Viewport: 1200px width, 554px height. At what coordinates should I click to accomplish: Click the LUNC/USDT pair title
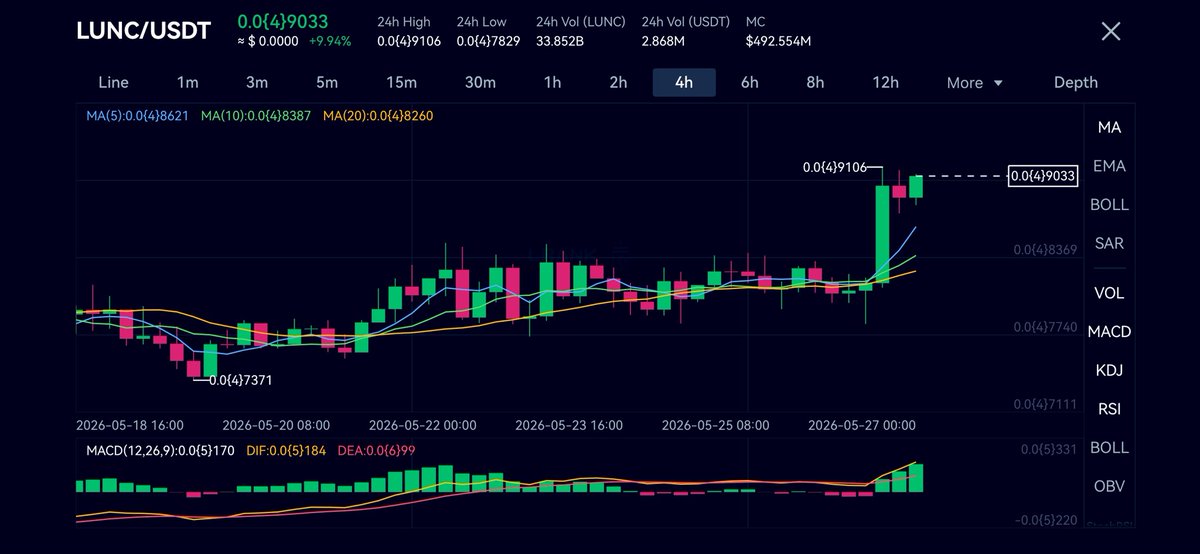(x=143, y=31)
